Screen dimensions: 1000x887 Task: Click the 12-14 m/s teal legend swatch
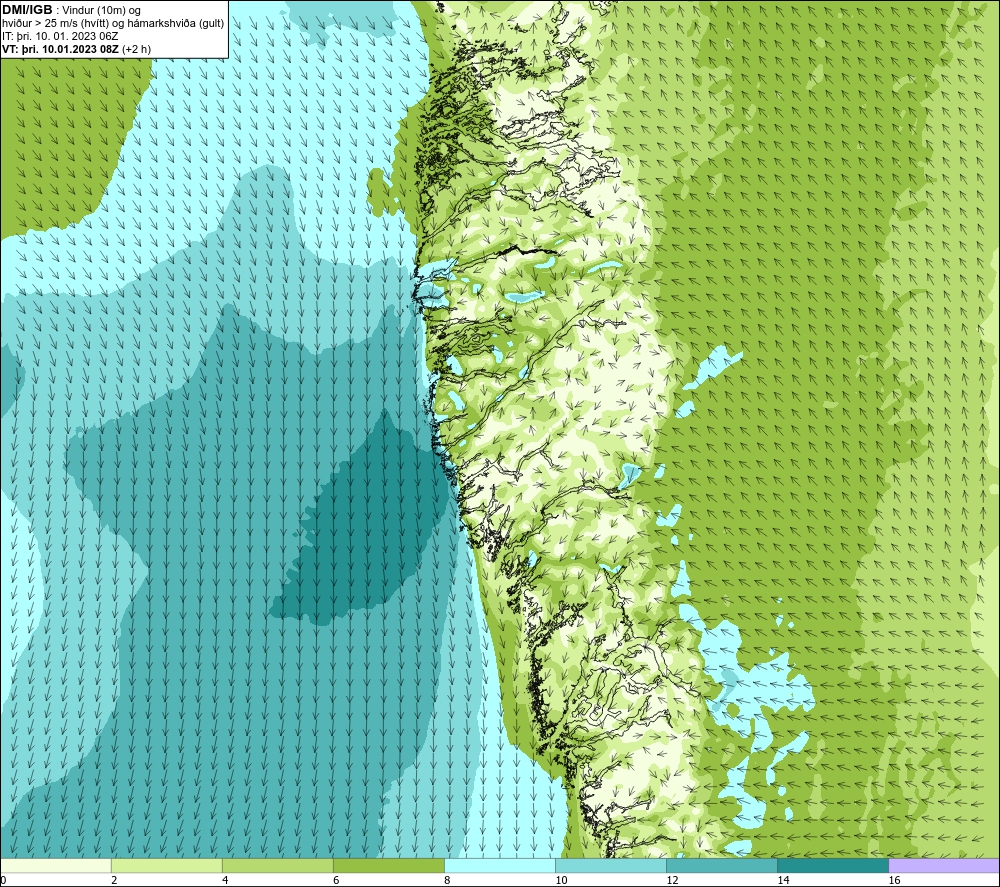(722, 866)
